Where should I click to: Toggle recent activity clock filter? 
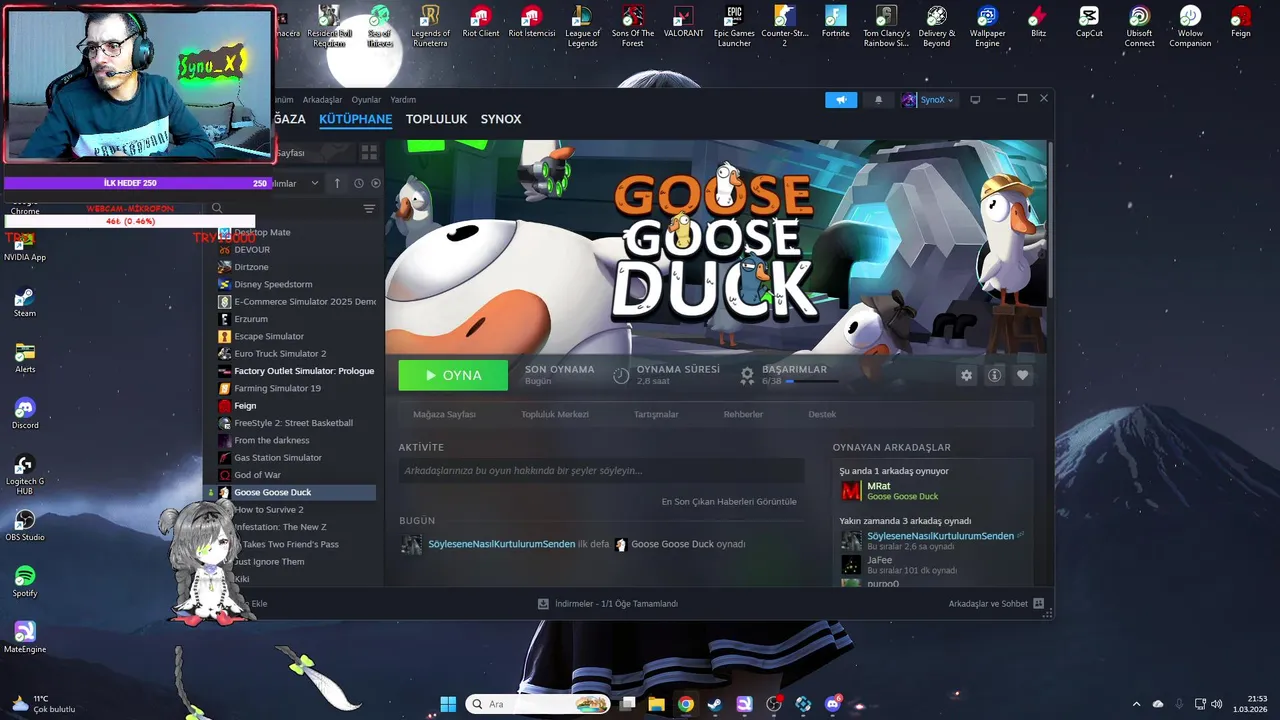[x=359, y=183]
